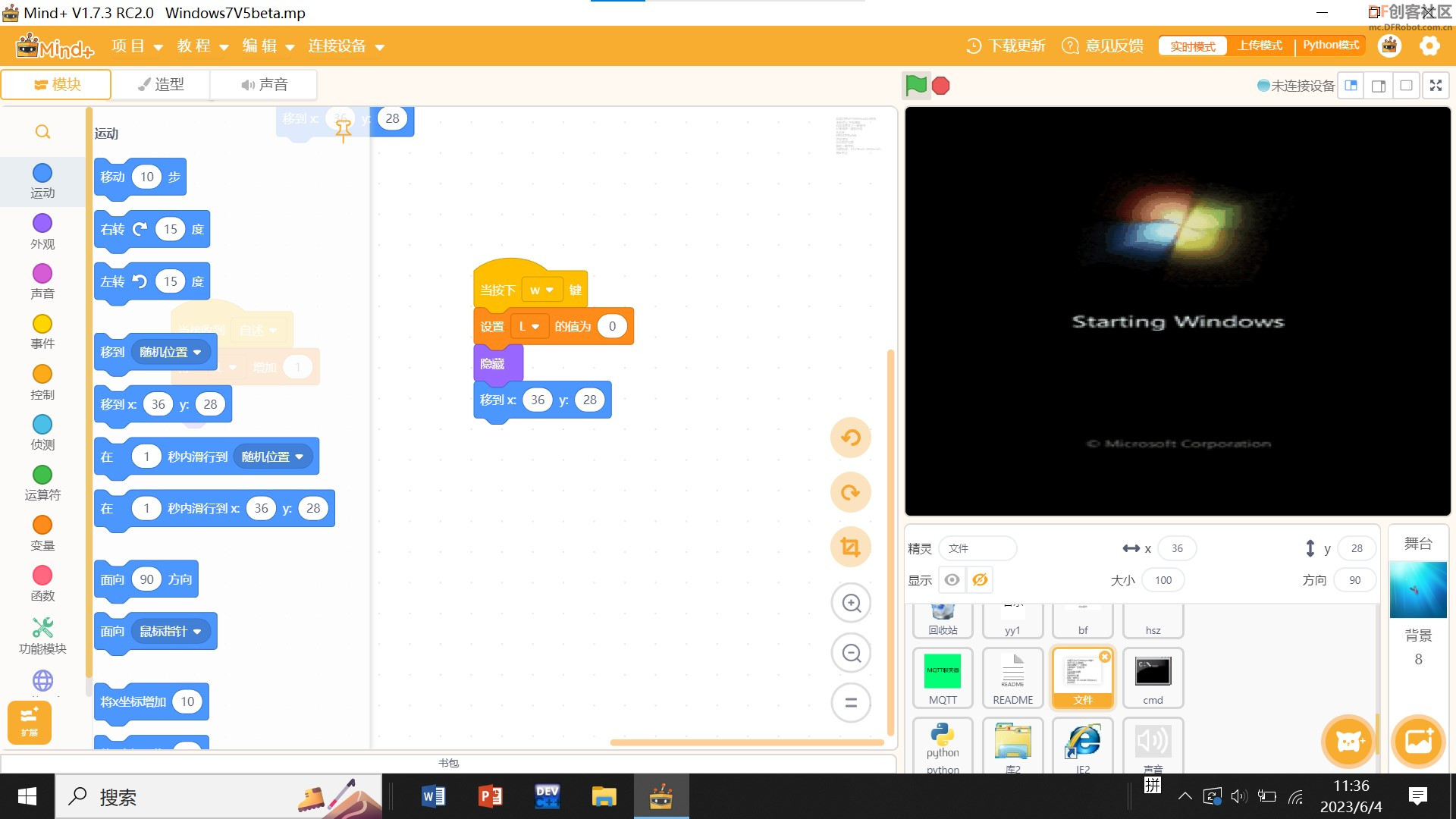Edit the sprite x value 36
Screen dimensions: 1456x819
pyautogui.click(x=1177, y=548)
